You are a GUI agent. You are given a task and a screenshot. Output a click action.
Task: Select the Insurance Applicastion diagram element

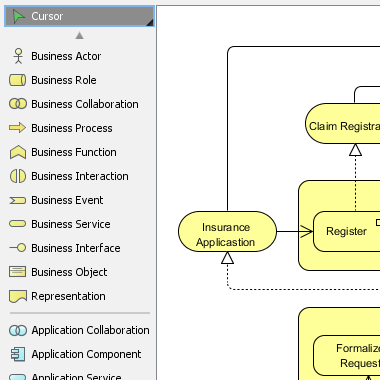(227, 231)
